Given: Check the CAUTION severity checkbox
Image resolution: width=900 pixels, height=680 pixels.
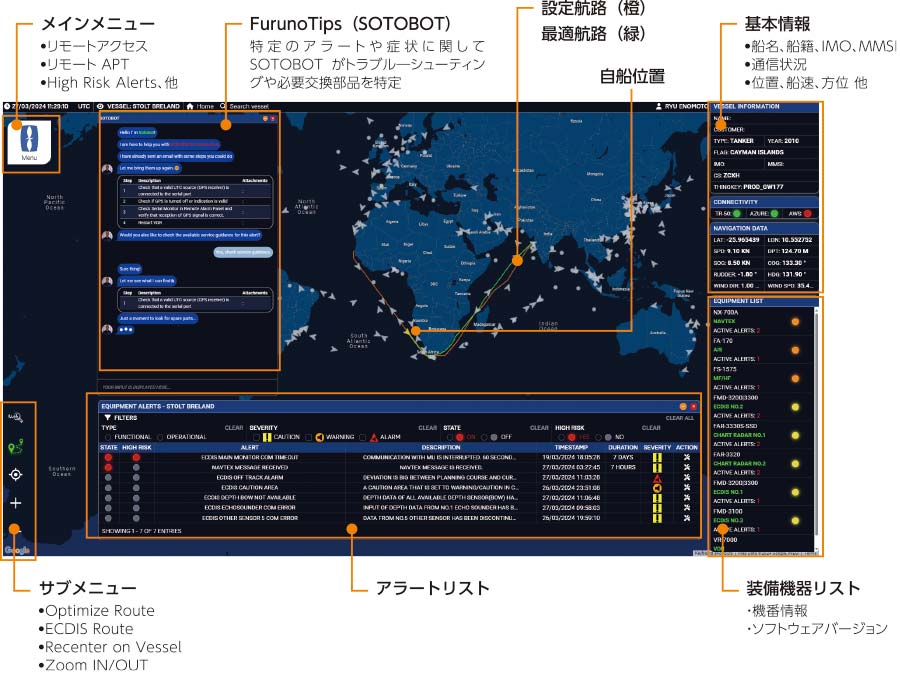Looking at the screenshot, I should pyautogui.click(x=257, y=437).
